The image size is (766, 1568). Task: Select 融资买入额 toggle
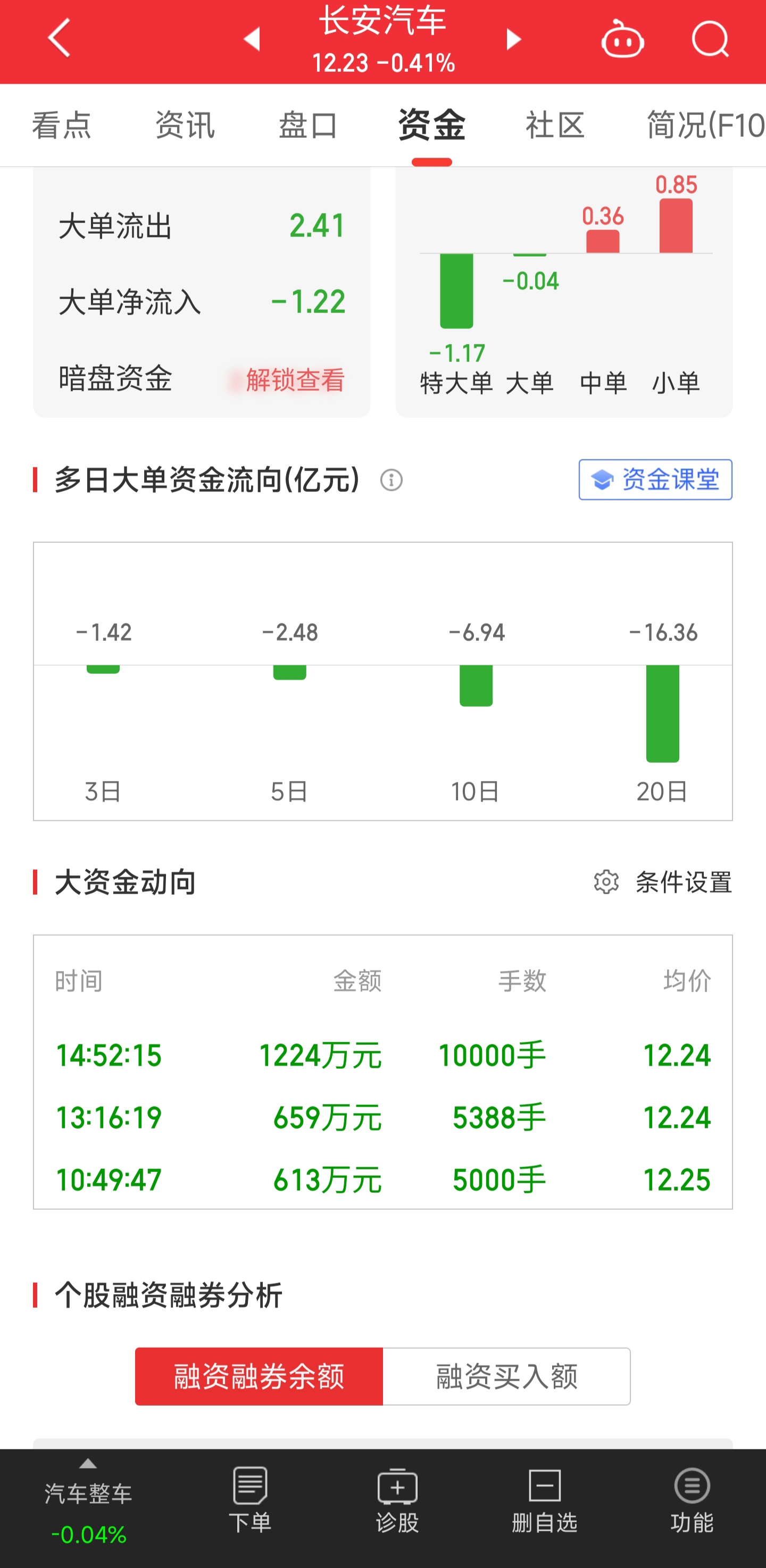(x=507, y=1376)
